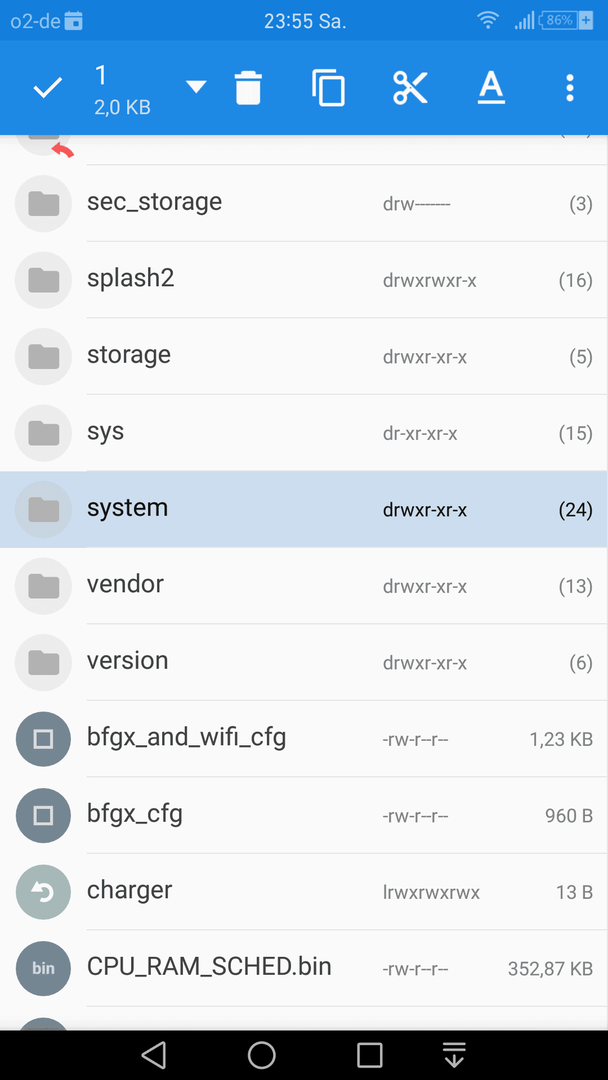Tap the bfgx_cfg file icon
This screenshot has width=608, height=1080.
point(43,816)
